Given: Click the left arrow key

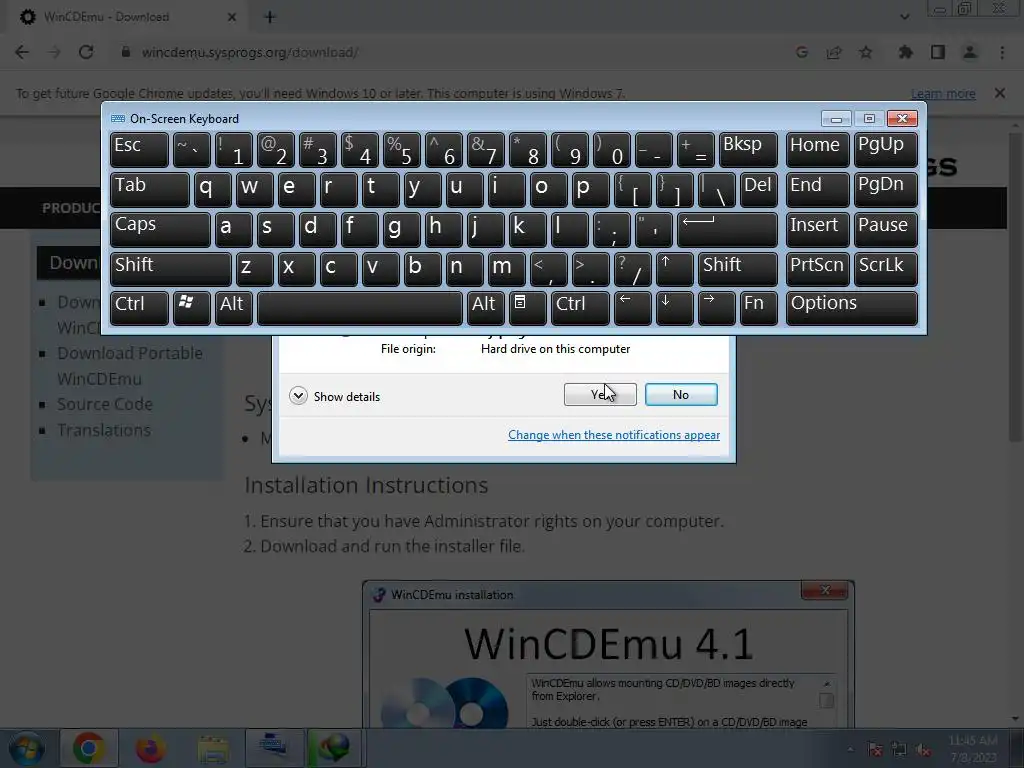Looking at the screenshot, I should [632, 308].
